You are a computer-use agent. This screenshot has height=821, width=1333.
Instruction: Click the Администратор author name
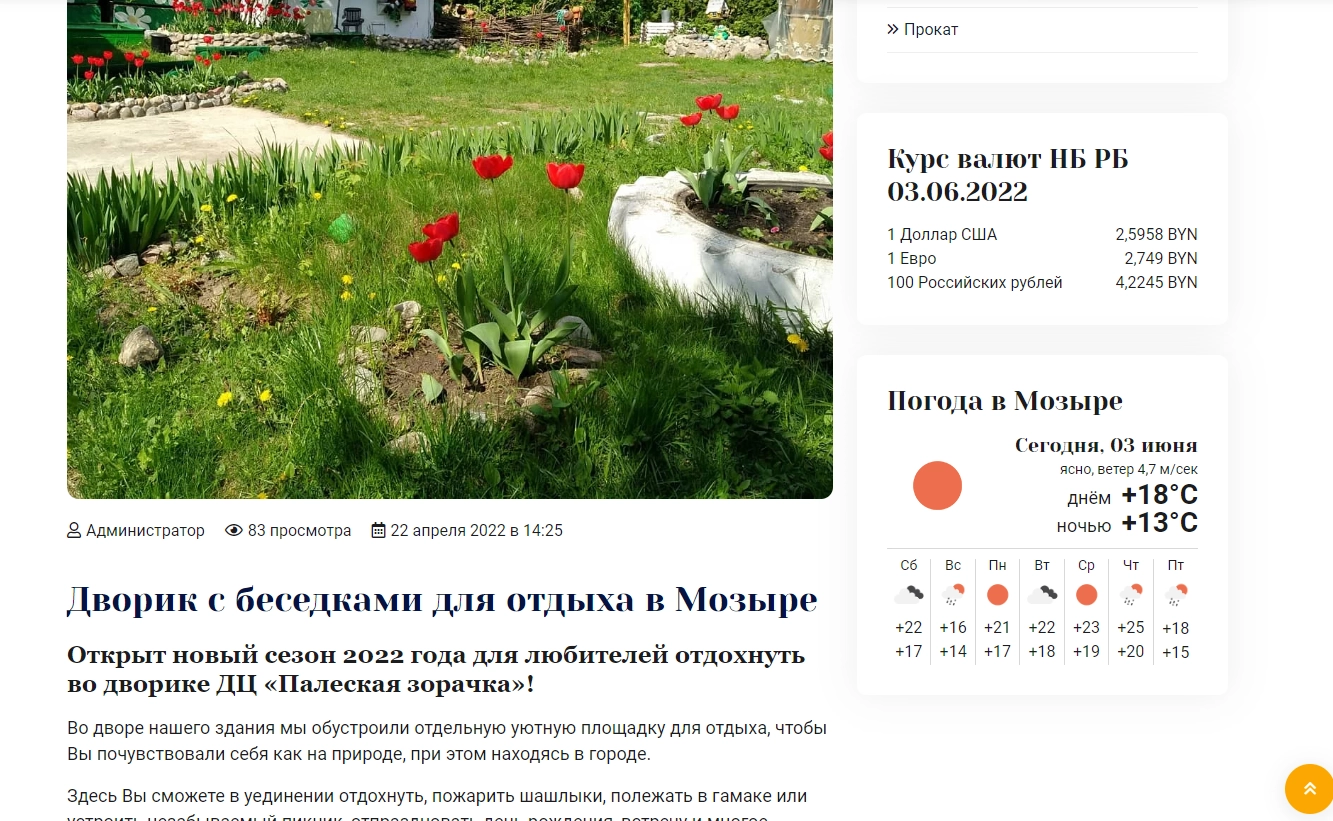[145, 531]
